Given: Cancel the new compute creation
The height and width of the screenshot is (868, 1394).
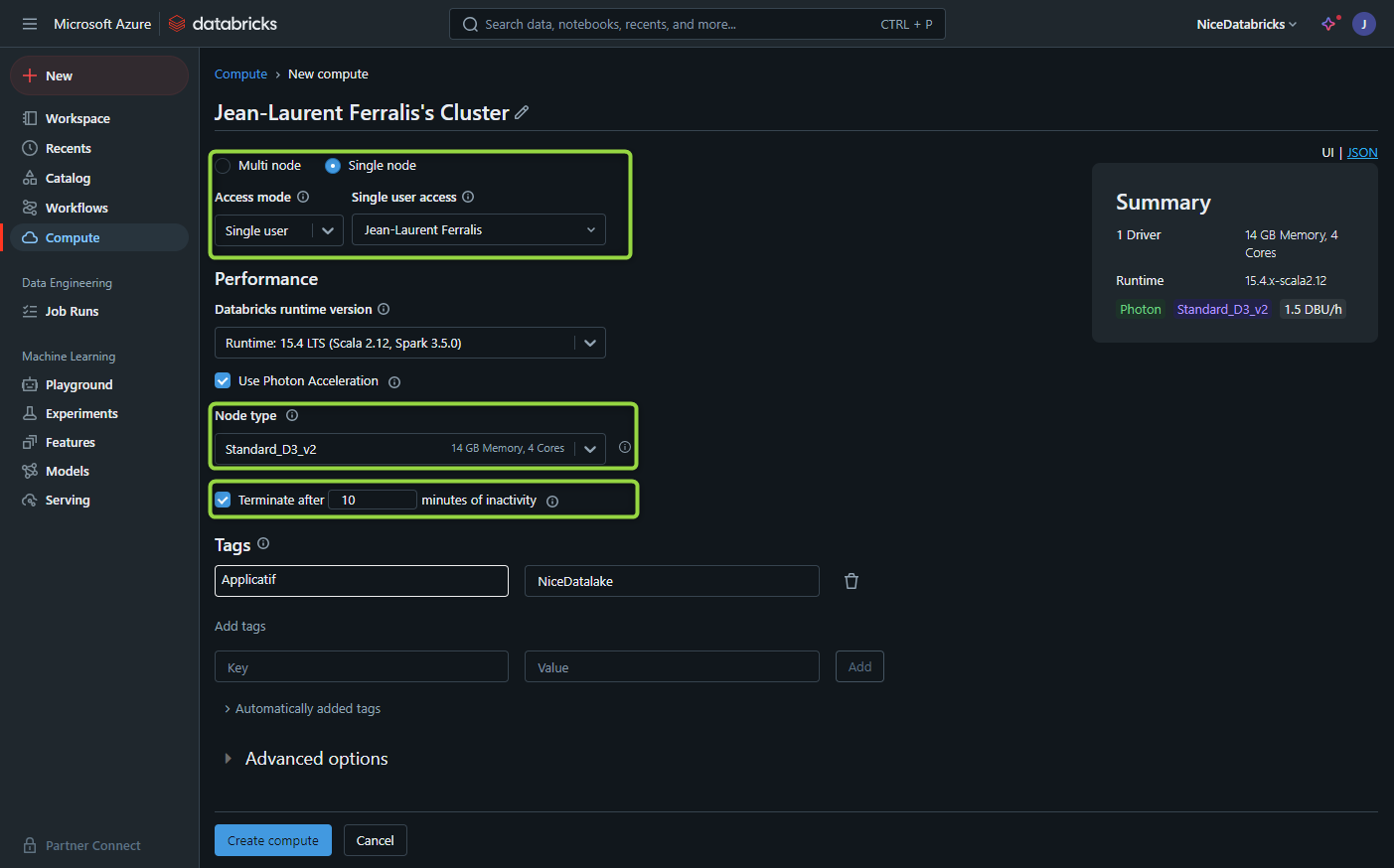Looking at the screenshot, I should (x=376, y=840).
